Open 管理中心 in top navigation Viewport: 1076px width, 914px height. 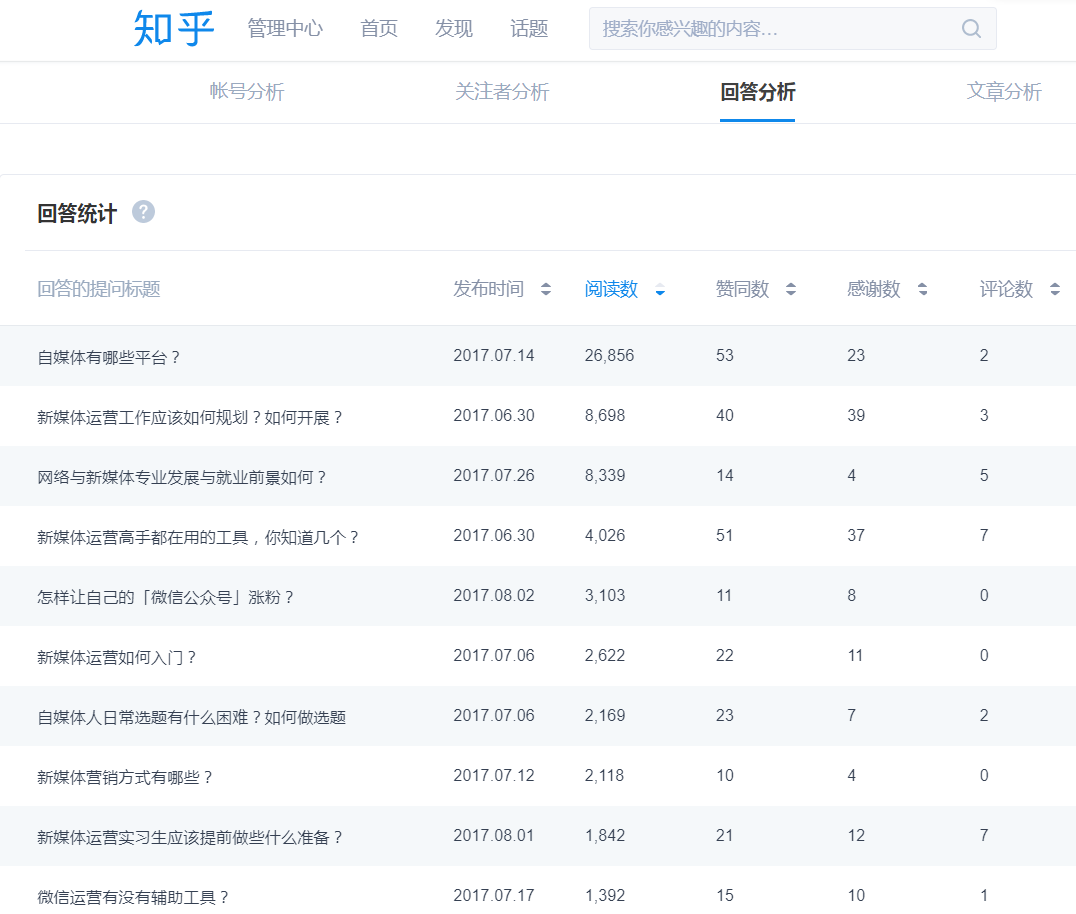tap(285, 29)
